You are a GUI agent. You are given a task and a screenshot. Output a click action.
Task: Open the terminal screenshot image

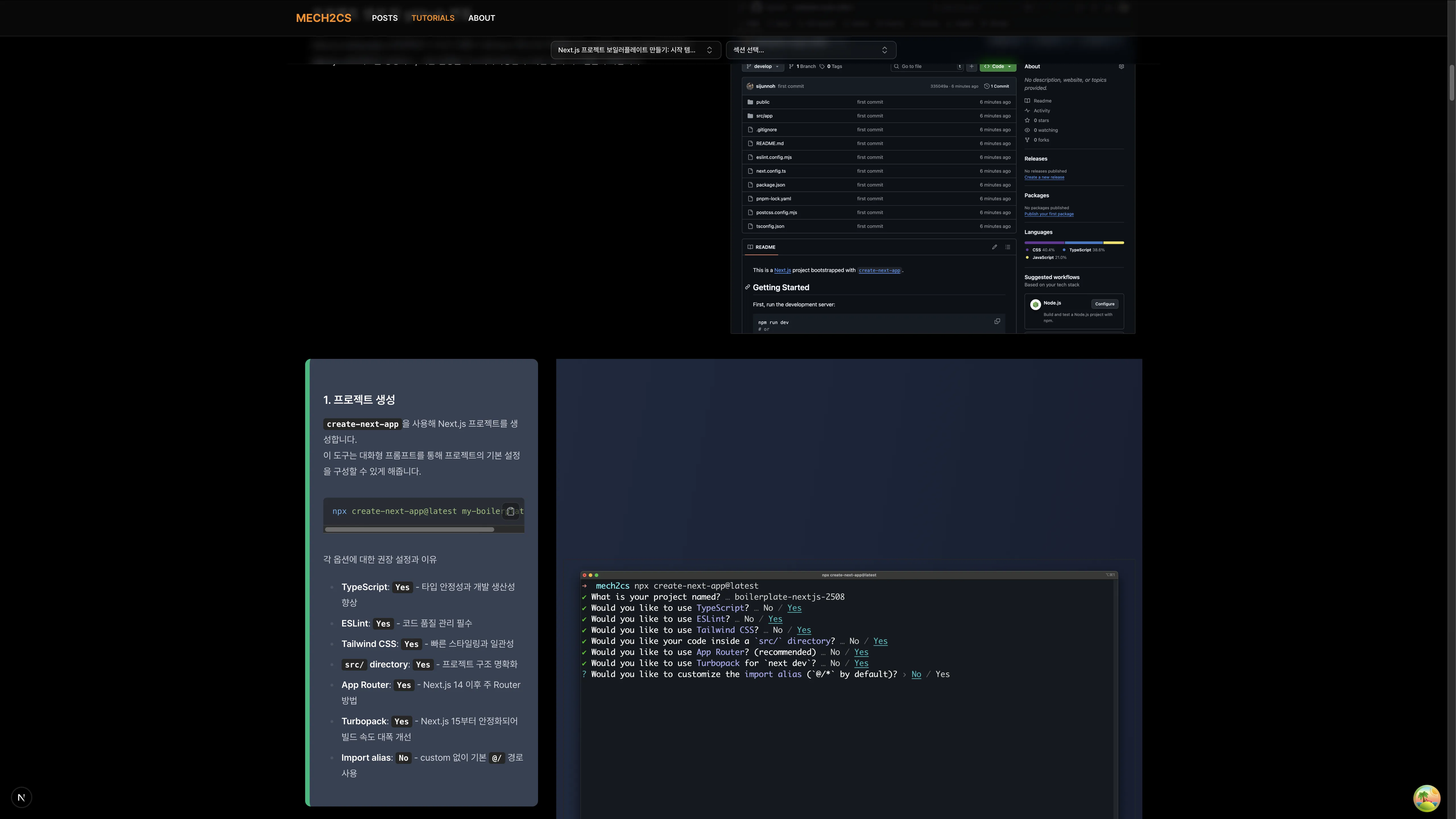tap(848, 678)
